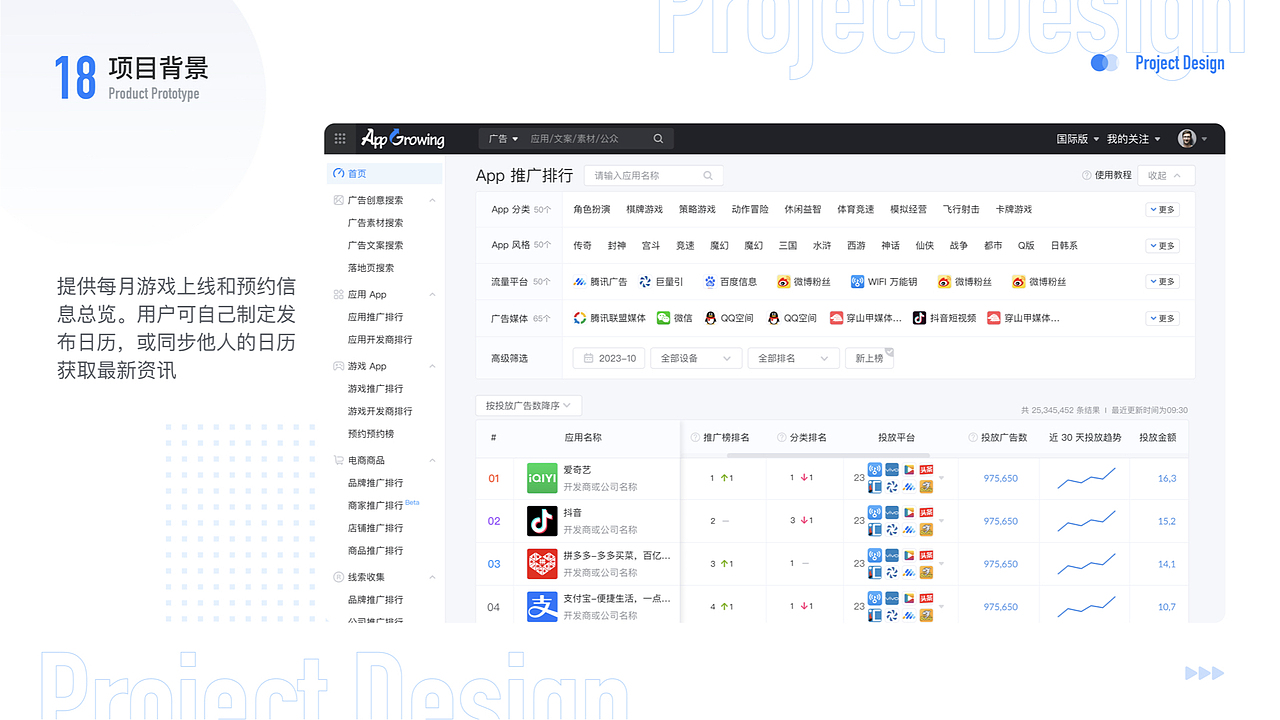1280x720 pixels.
Task: Open the 全部排名 dropdown
Action: point(793,358)
